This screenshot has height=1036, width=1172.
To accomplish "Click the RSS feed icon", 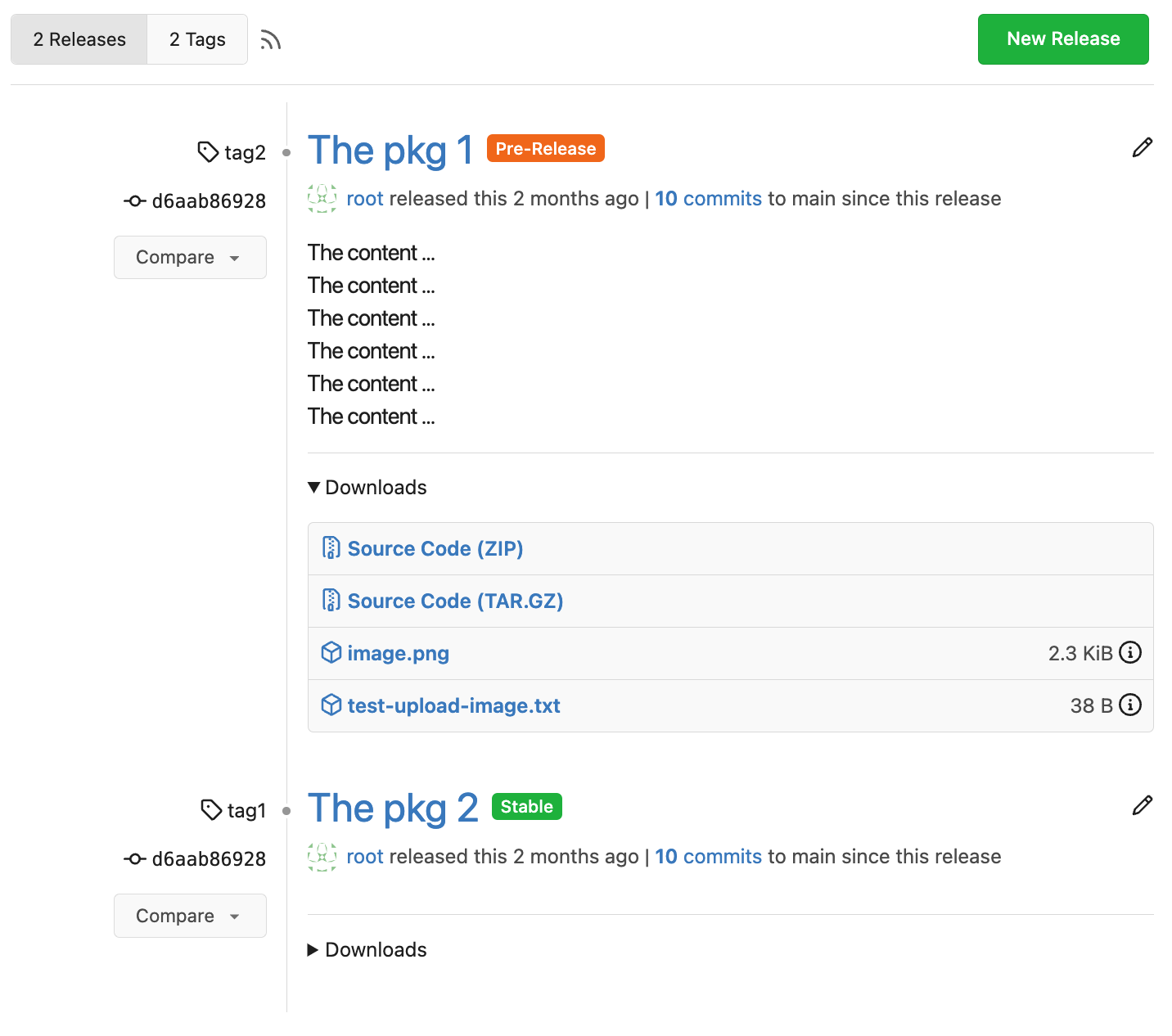I will click(271, 40).
